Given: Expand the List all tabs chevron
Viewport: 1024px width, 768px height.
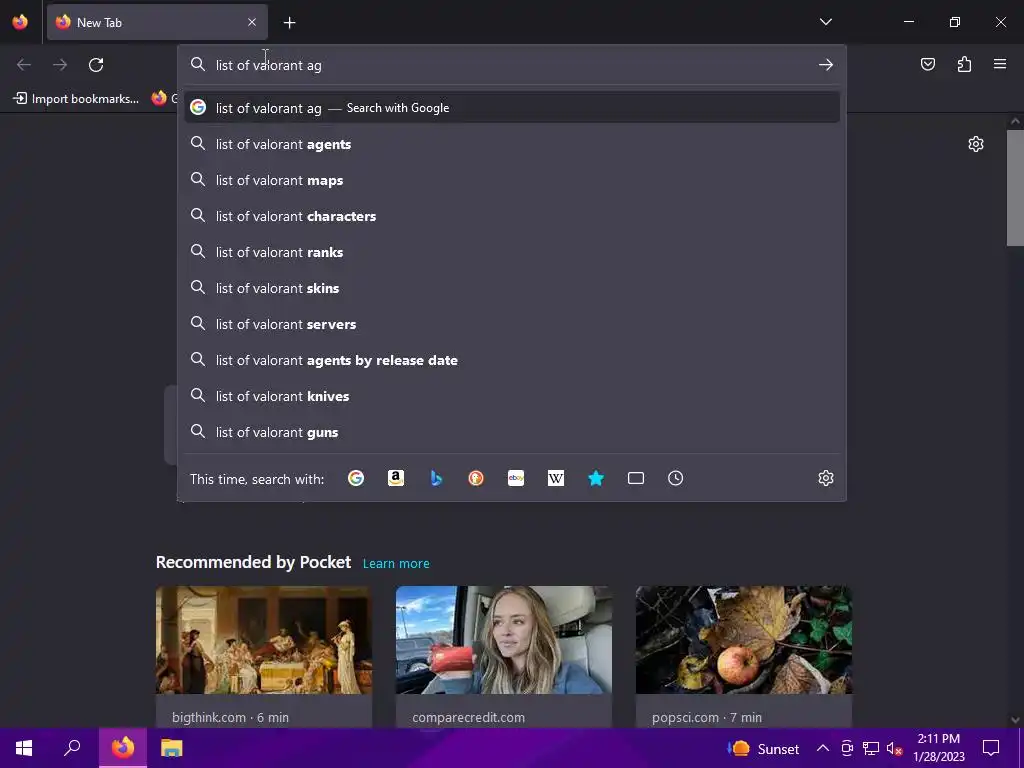Looking at the screenshot, I should click(825, 22).
